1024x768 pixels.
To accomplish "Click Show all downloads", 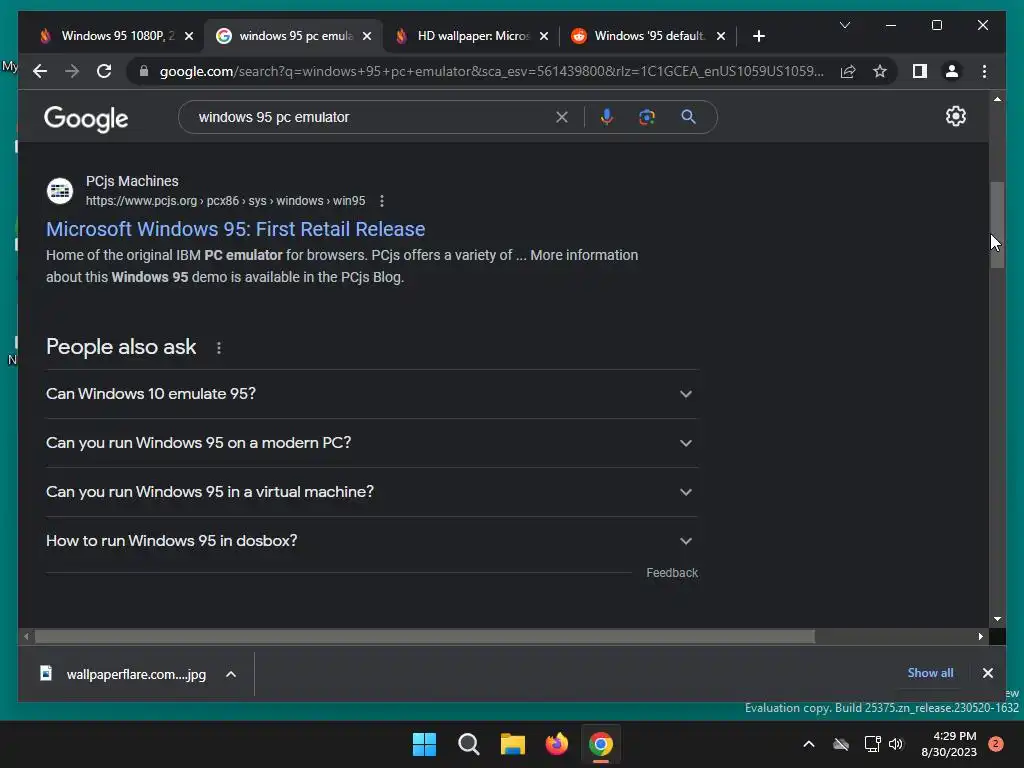I will tap(930, 673).
